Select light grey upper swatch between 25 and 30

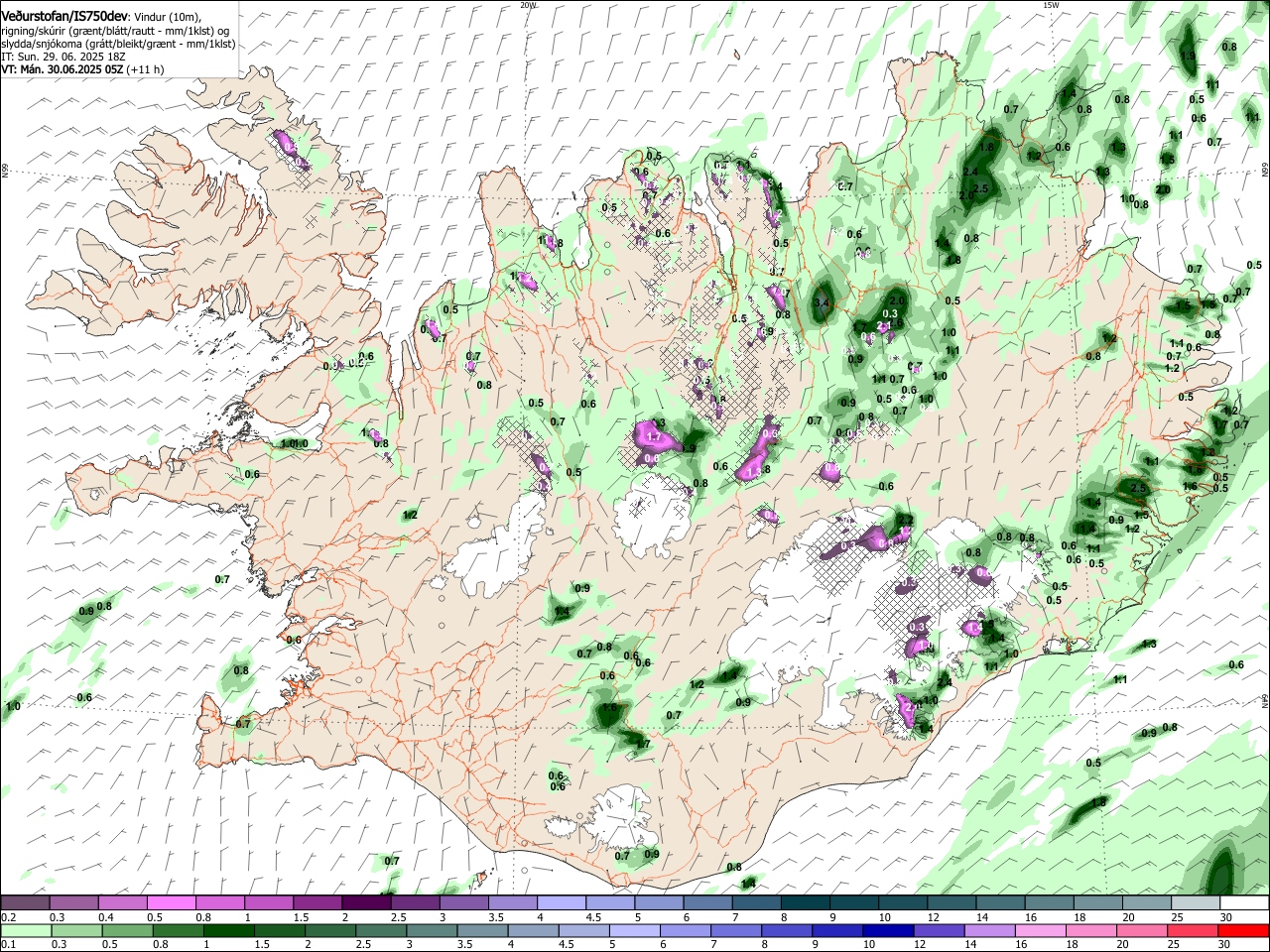[1196, 902]
